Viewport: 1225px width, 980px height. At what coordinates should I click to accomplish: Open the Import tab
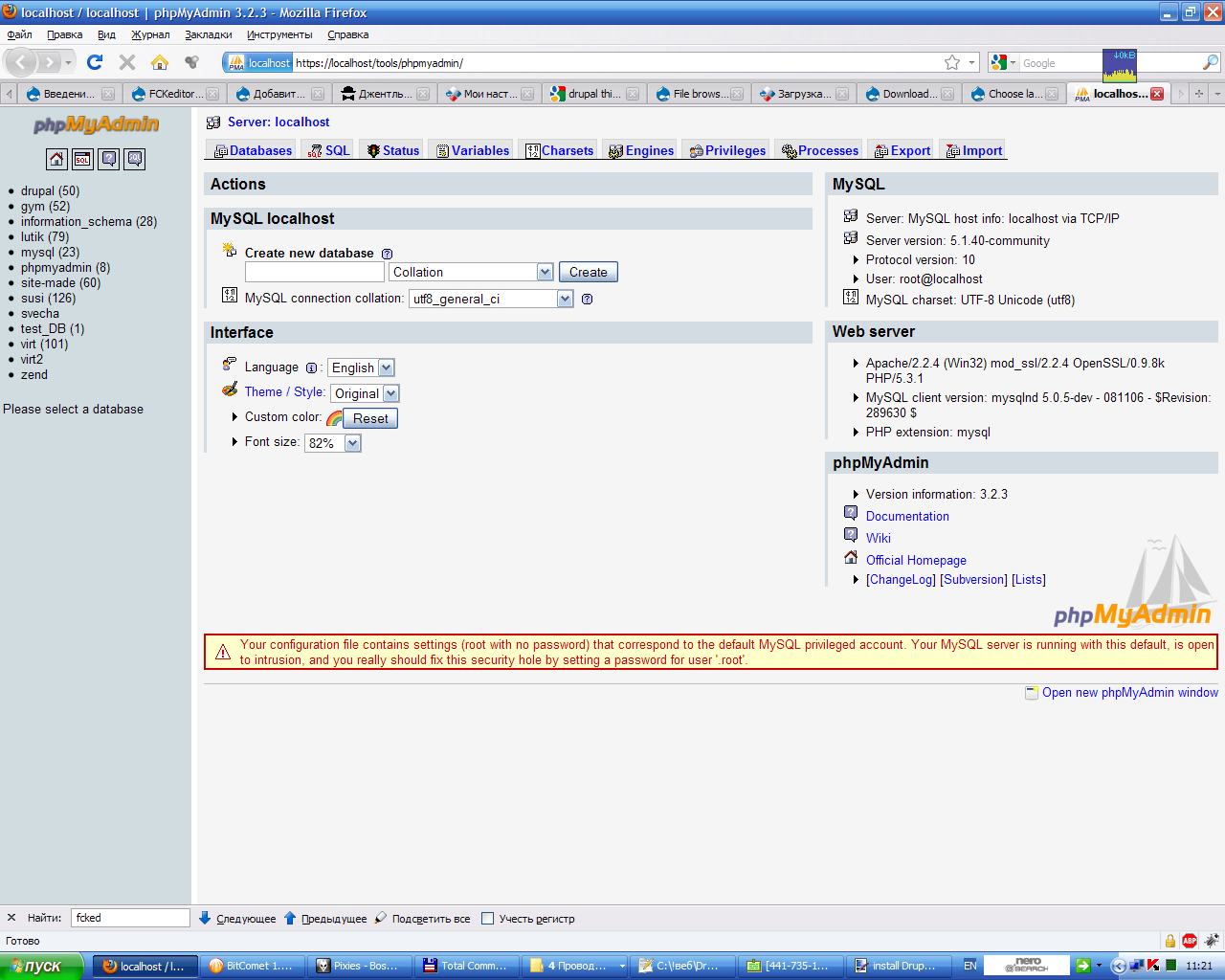click(974, 150)
